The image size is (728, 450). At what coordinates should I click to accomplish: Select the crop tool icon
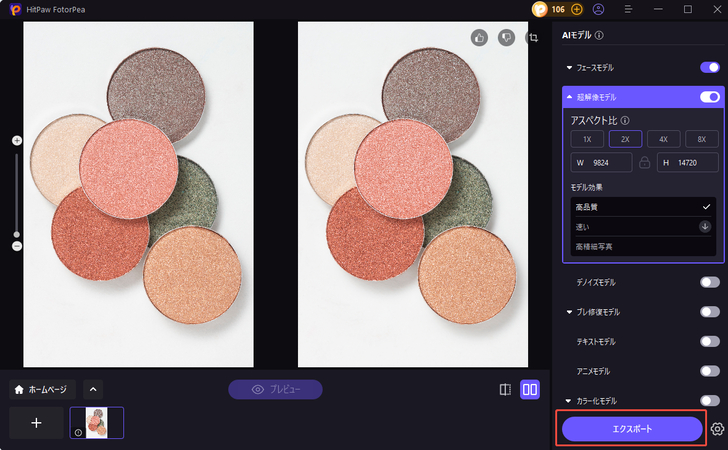(534, 38)
